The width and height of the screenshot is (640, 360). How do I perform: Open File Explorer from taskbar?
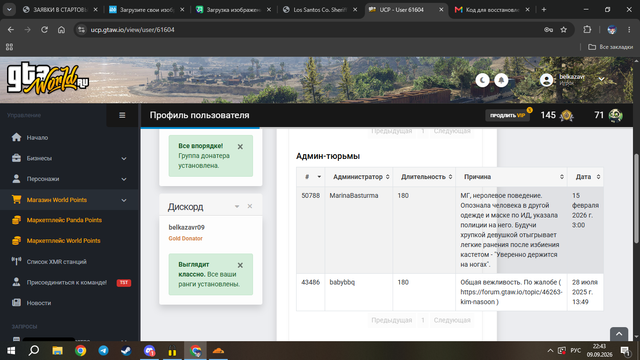coord(57,351)
